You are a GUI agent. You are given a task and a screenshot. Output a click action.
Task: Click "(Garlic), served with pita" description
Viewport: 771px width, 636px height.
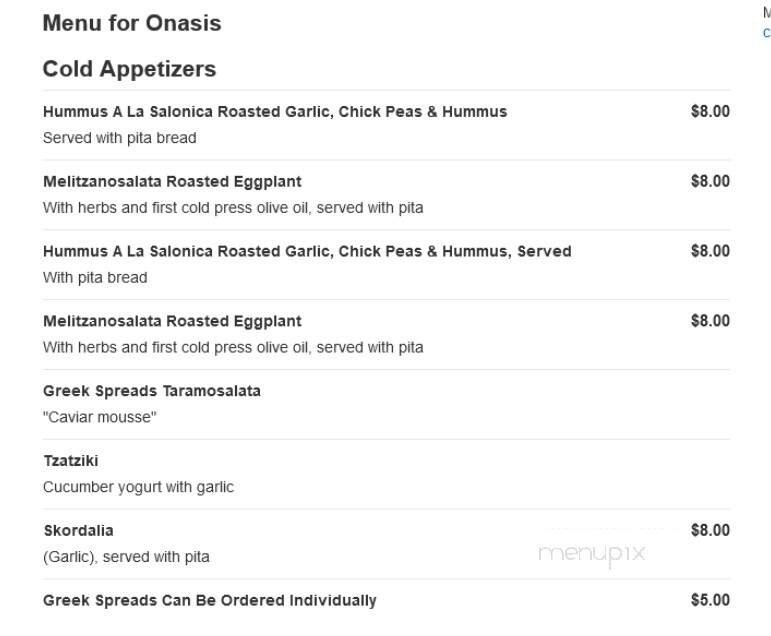[x=126, y=557]
